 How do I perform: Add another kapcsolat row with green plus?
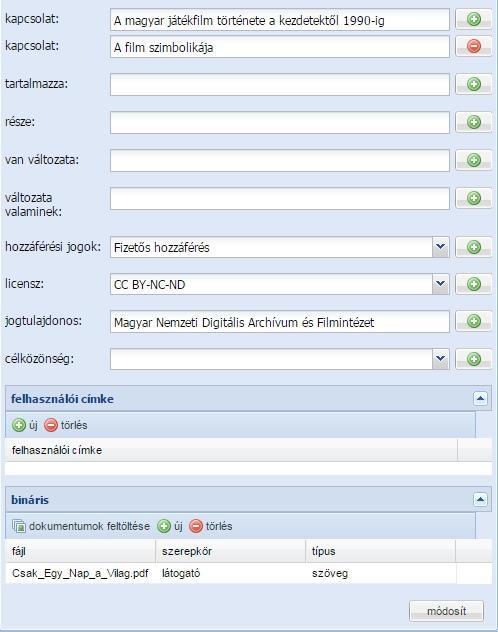point(473,19)
